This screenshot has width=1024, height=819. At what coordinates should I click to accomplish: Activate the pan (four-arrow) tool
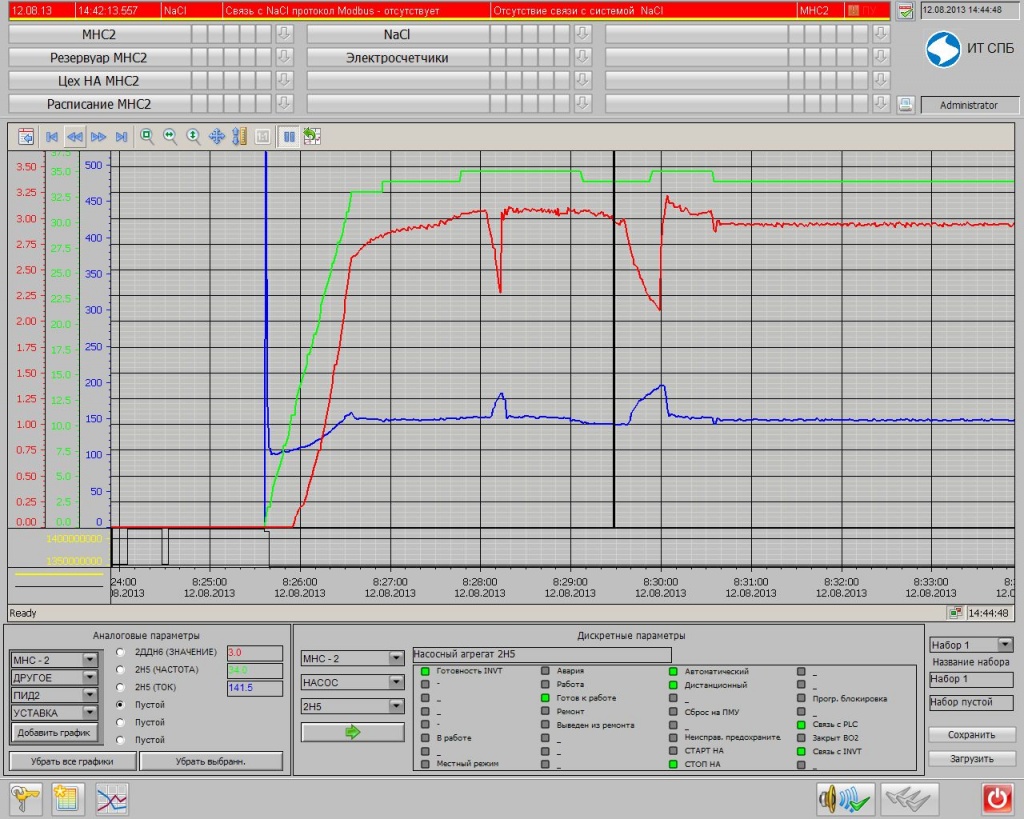pos(217,136)
